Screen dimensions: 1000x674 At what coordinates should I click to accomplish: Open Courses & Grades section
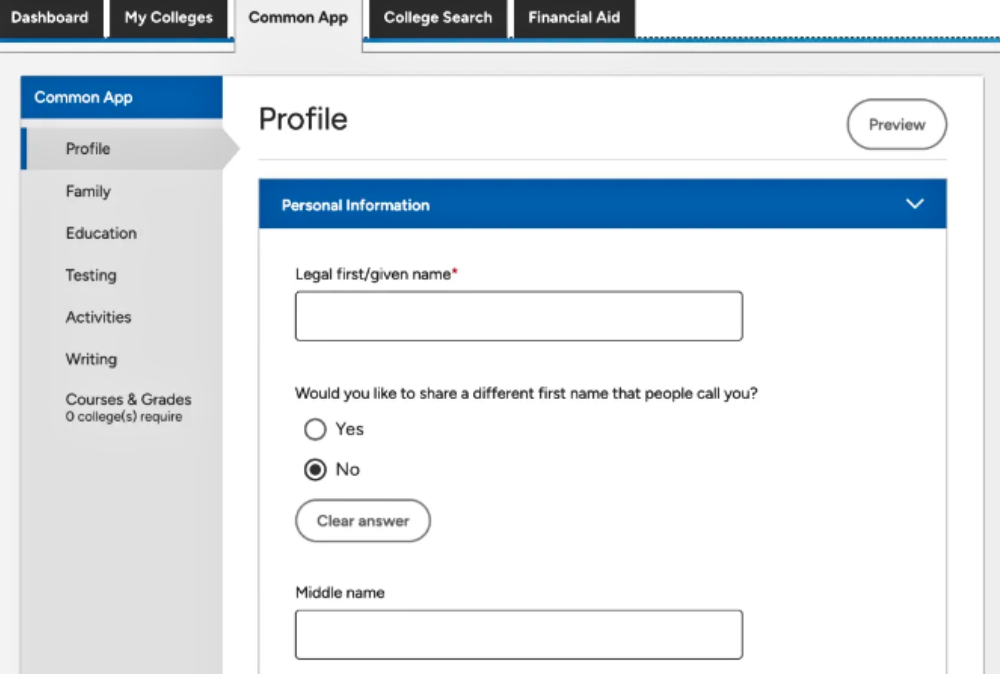pyautogui.click(x=128, y=399)
